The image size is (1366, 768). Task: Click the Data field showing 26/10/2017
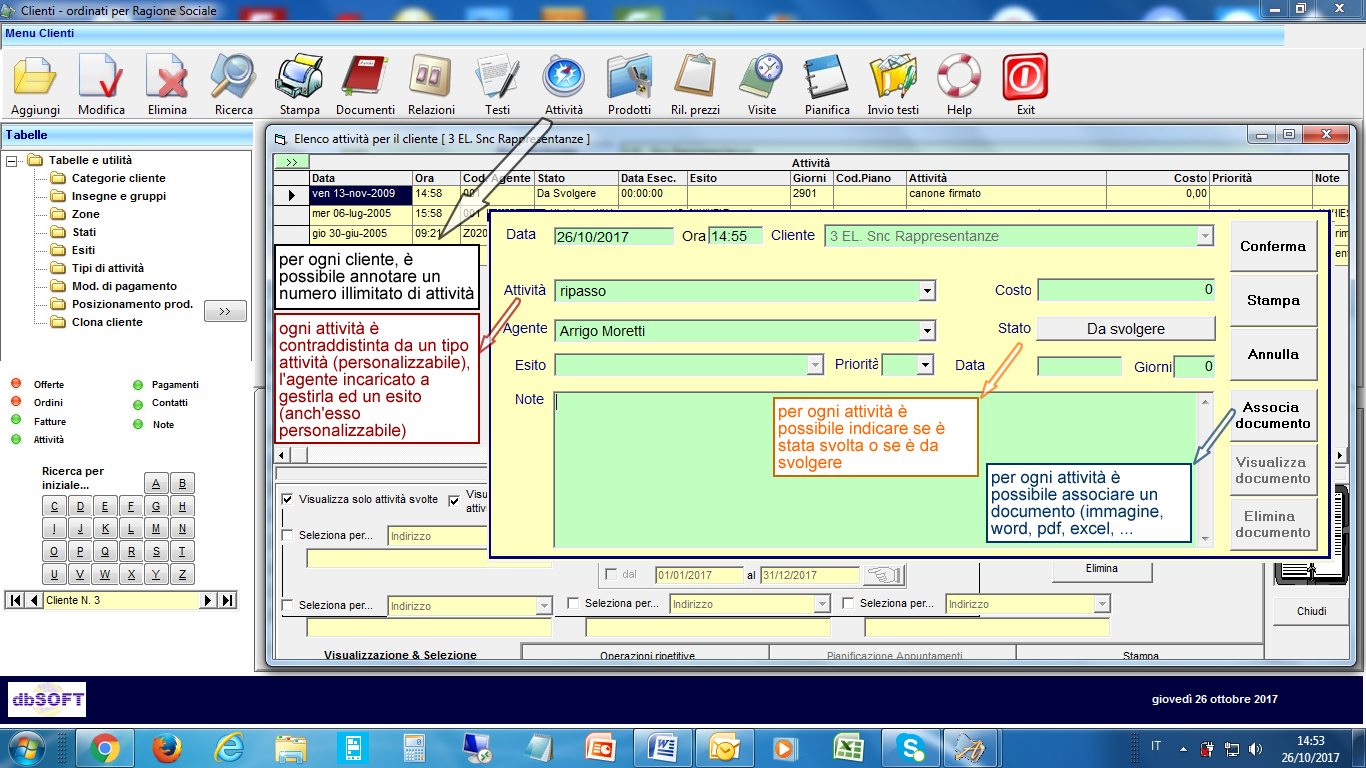coord(614,236)
